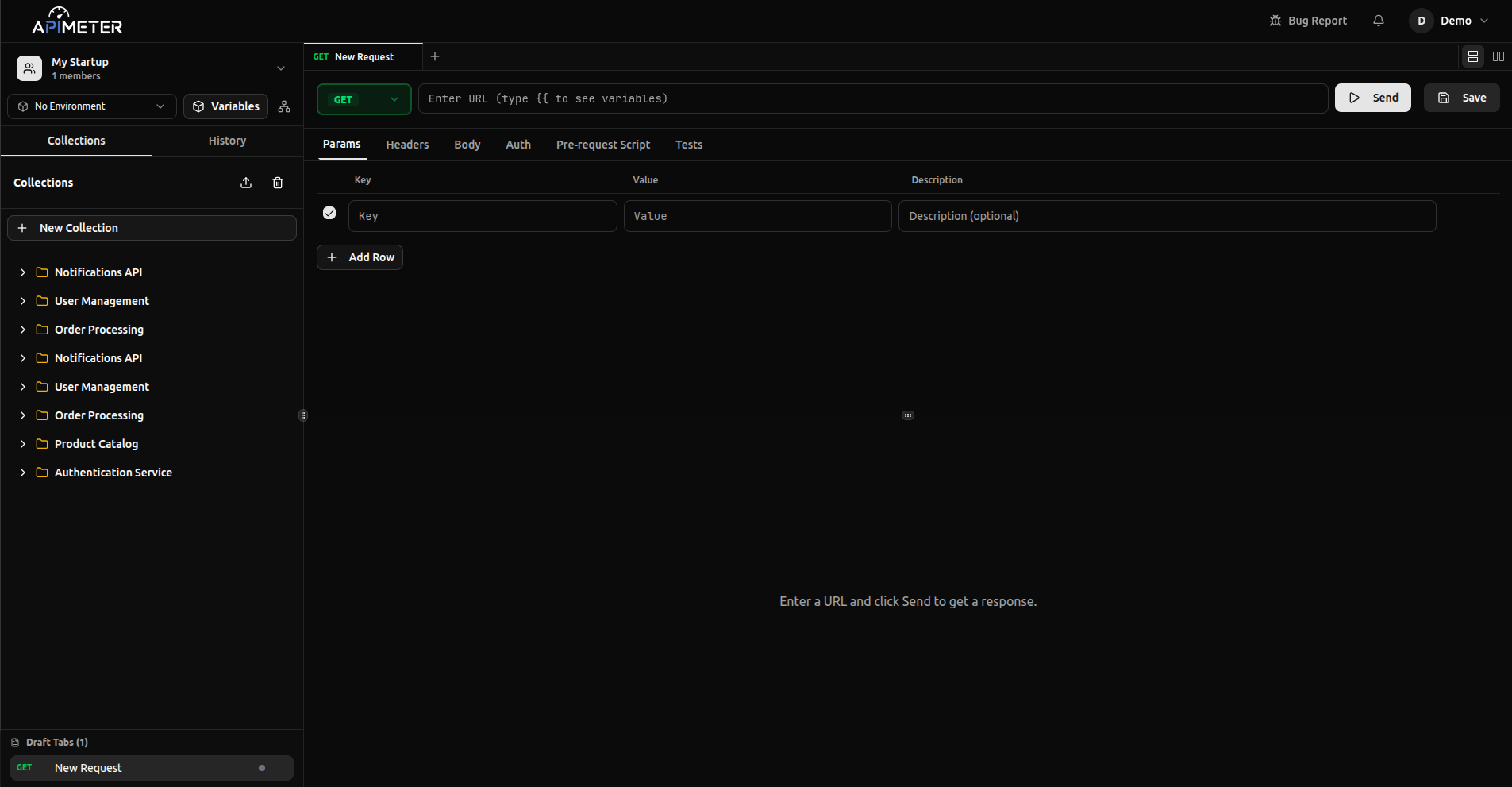Click into the Enter URL field
The width and height of the screenshot is (1512, 787).
coord(872,98)
